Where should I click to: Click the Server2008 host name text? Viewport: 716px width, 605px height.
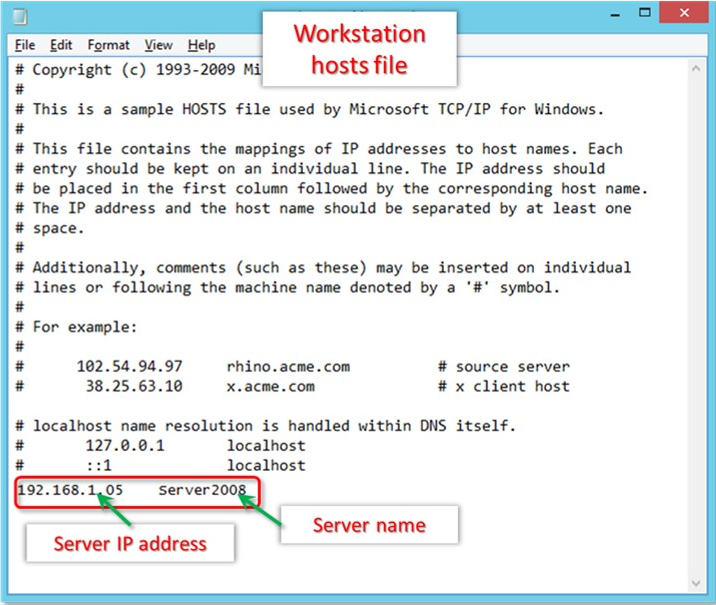pyautogui.click(x=202, y=490)
